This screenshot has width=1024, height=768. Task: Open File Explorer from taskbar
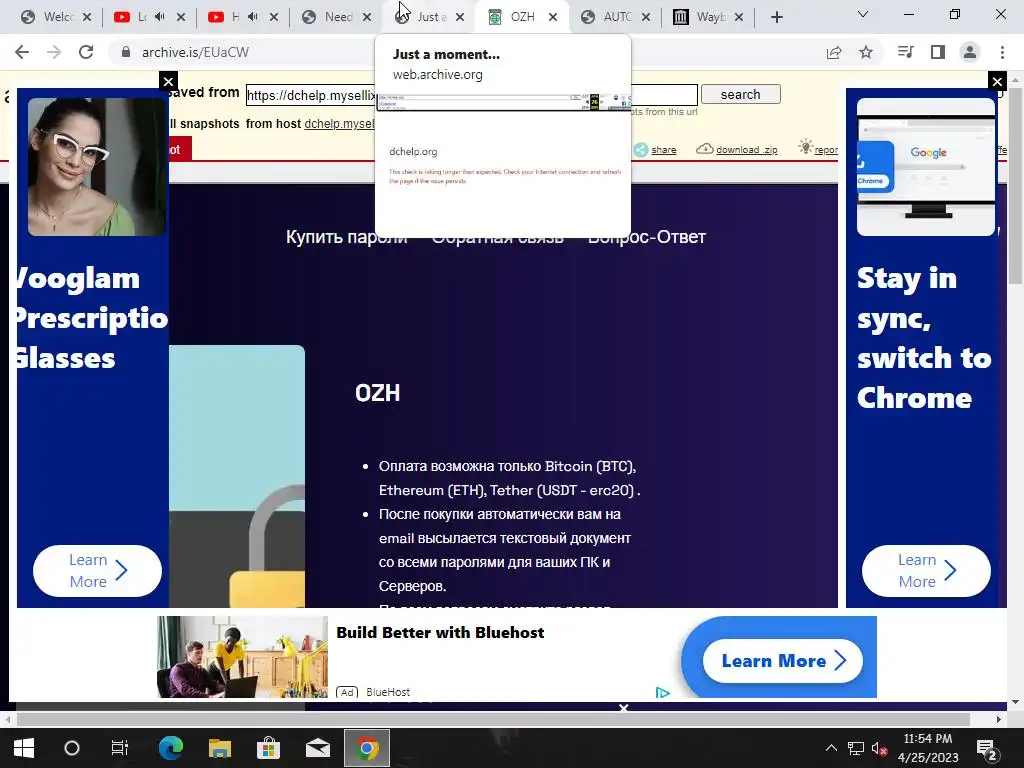click(x=219, y=748)
